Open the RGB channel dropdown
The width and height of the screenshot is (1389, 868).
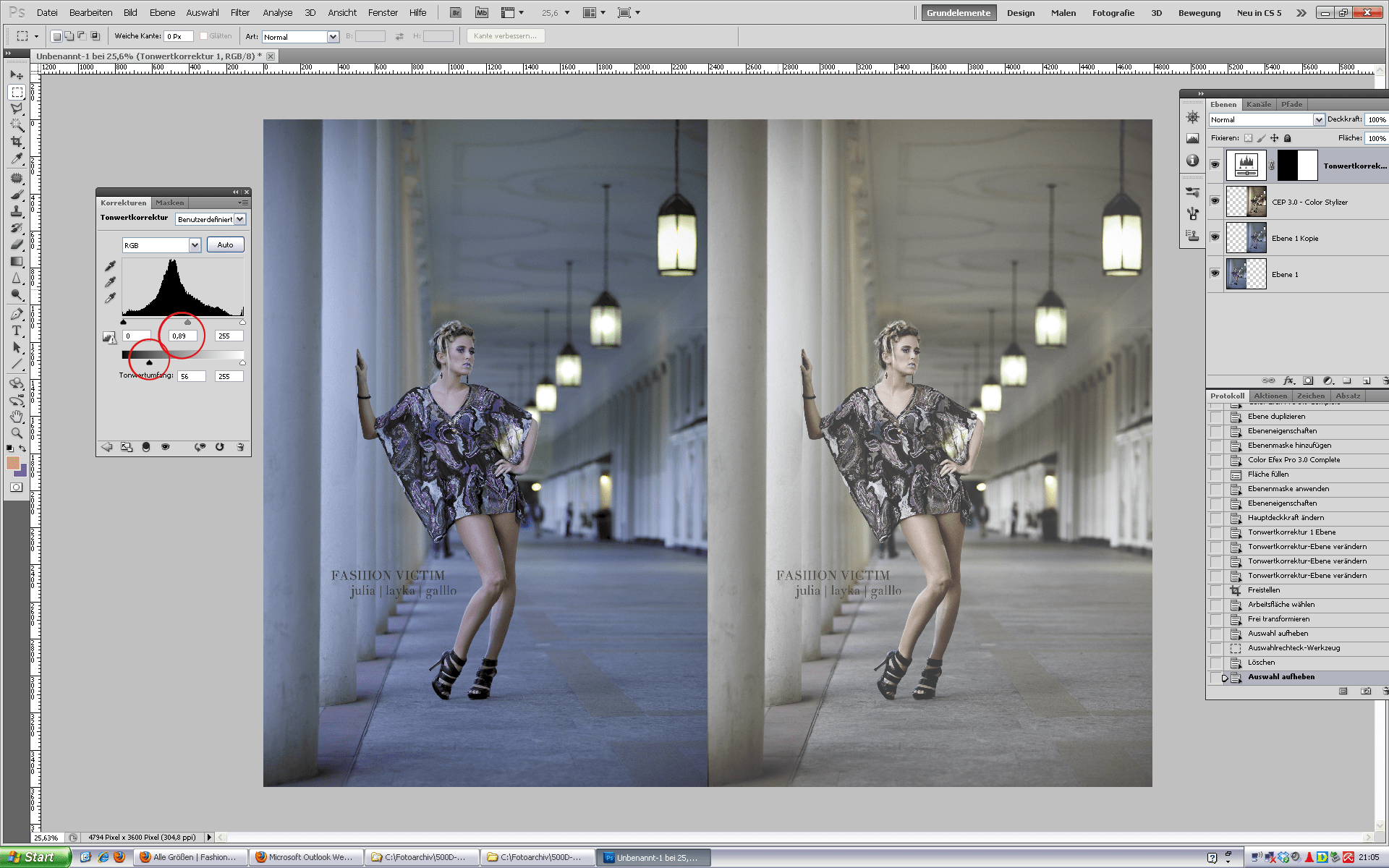pyautogui.click(x=194, y=245)
